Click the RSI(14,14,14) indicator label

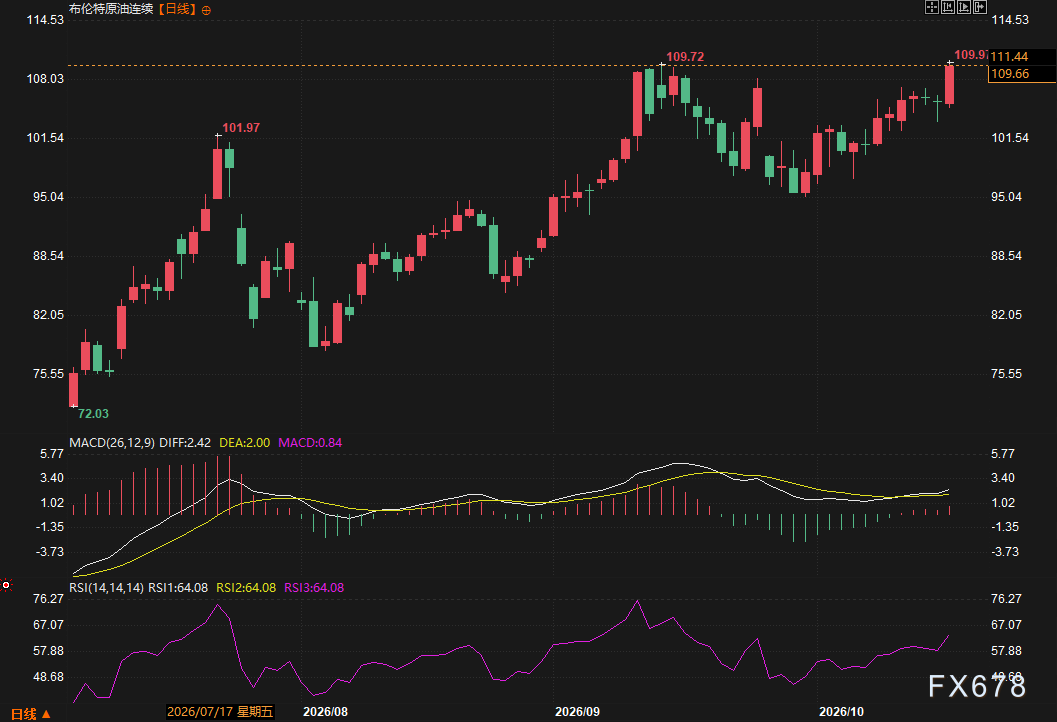coord(107,588)
